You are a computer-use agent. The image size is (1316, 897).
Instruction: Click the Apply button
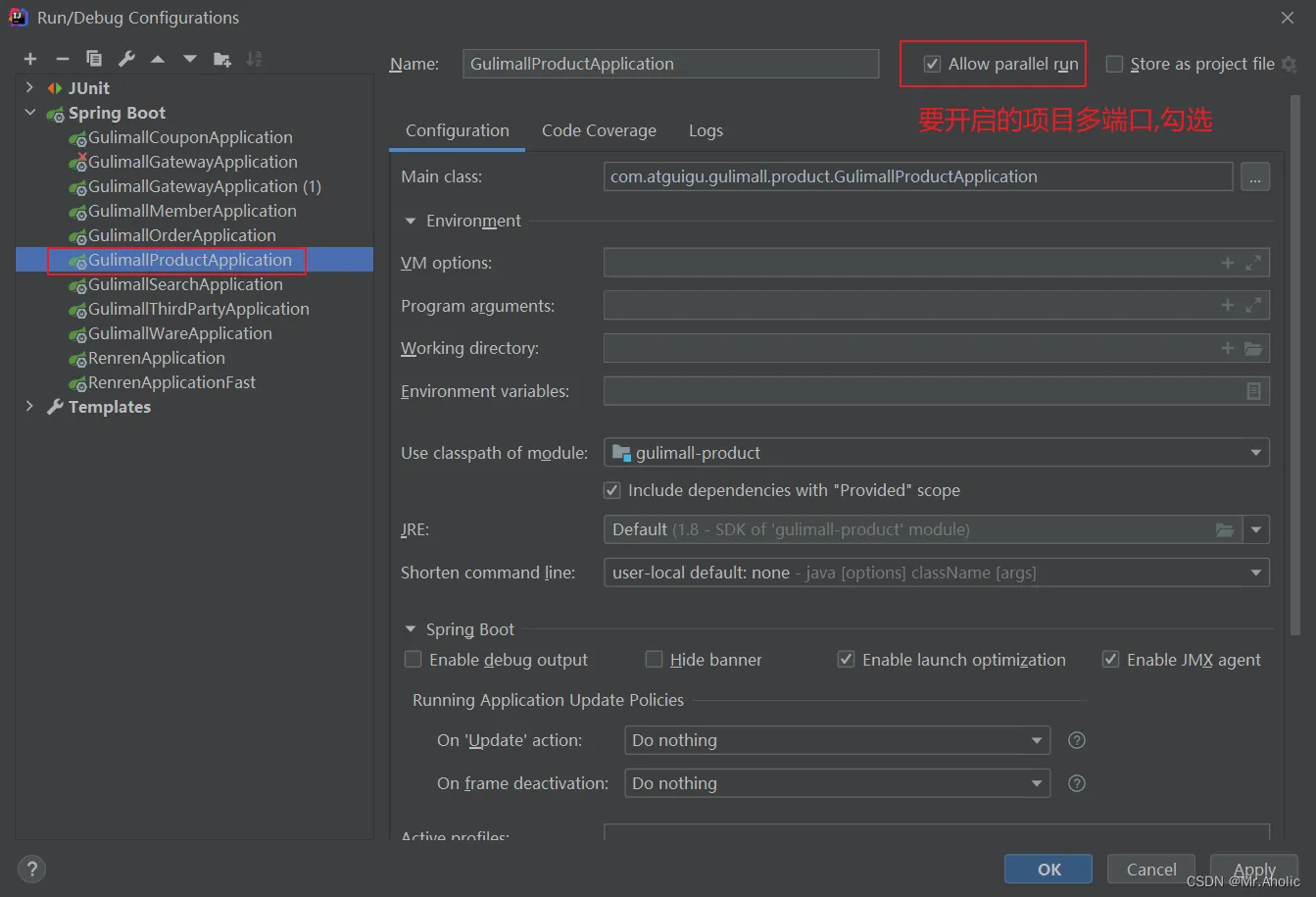pyautogui.click(x=1254, y=869)
